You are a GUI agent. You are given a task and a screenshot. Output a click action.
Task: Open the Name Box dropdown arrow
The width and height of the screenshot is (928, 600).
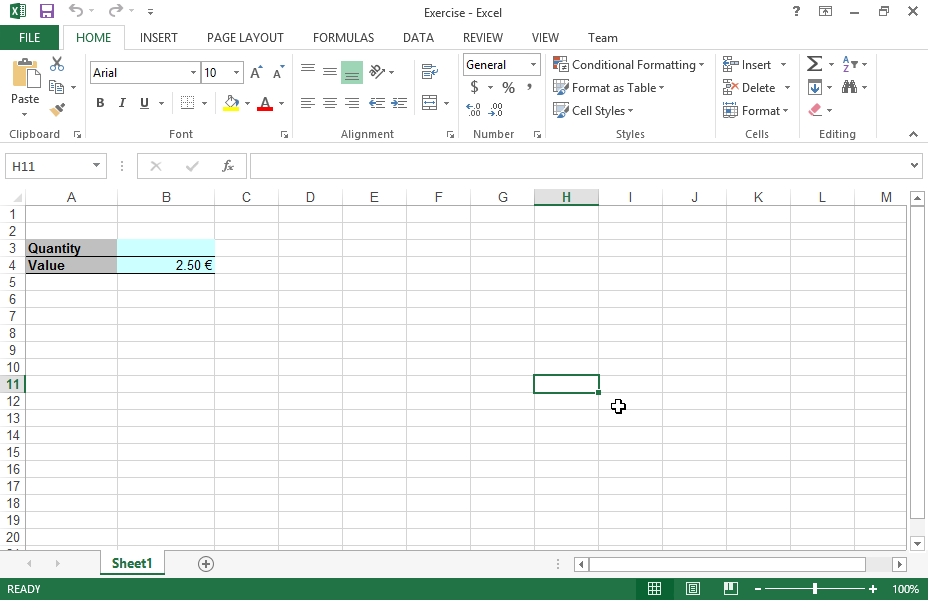tap(97, 166)
